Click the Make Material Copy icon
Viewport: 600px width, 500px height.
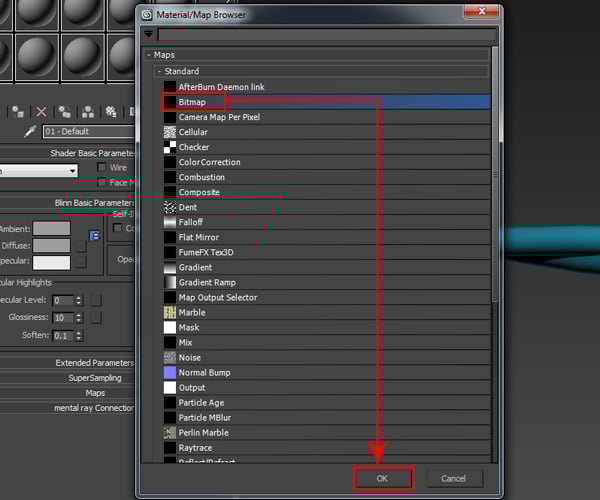tap(64, 112)
